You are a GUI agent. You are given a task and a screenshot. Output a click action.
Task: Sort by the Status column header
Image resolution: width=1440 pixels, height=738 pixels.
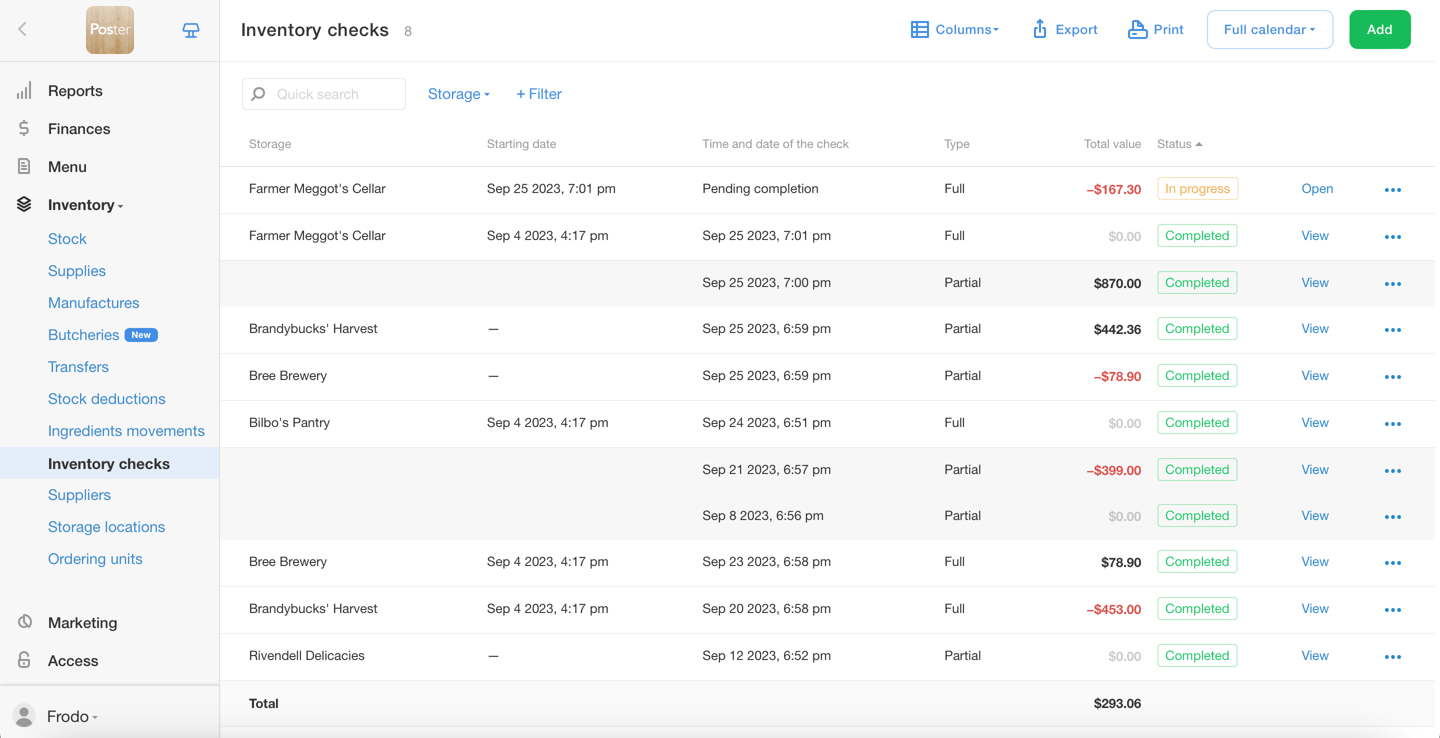[x=1180, y=144]
